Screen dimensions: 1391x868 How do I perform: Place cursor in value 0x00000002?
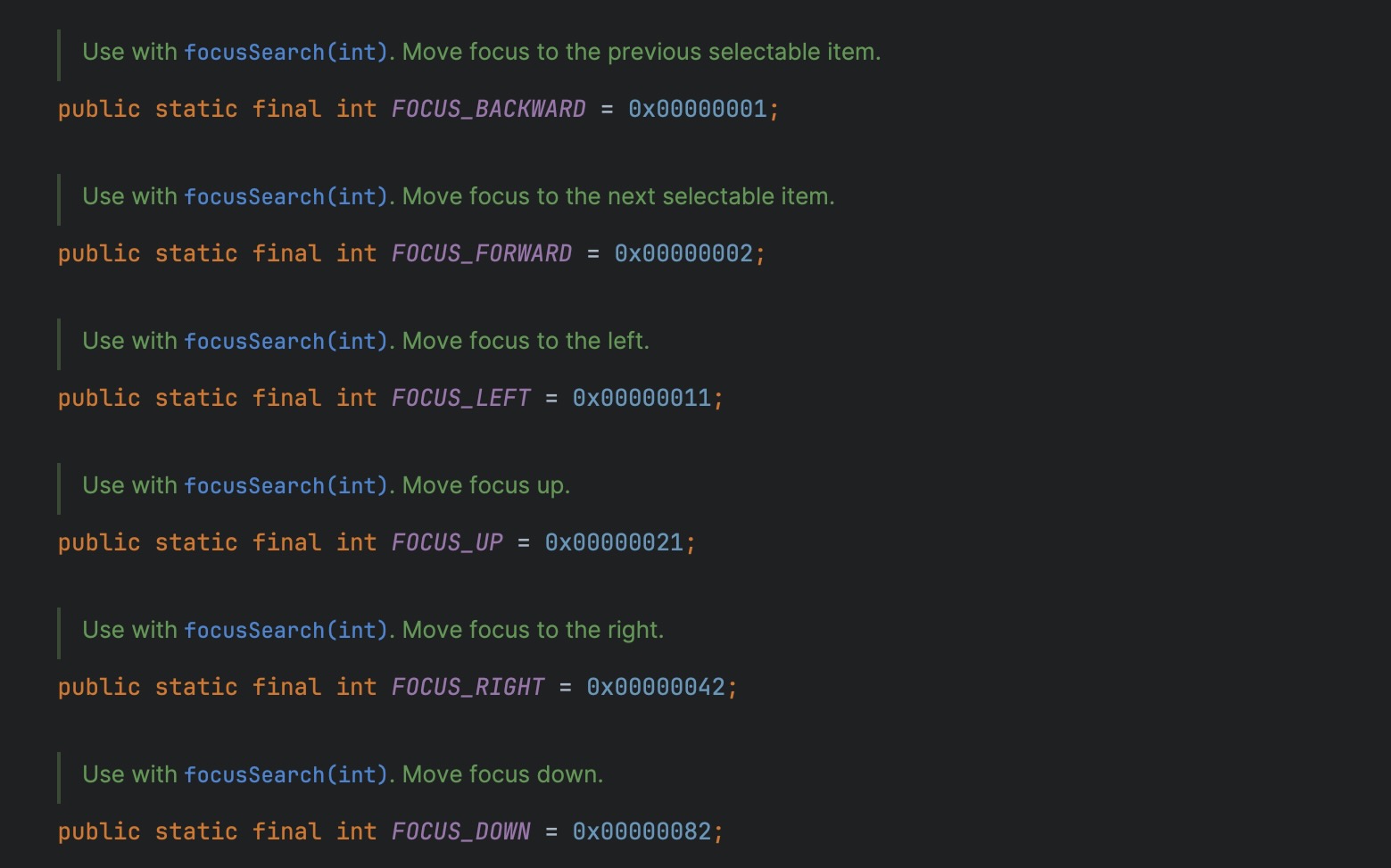click(x=683, y=253)
